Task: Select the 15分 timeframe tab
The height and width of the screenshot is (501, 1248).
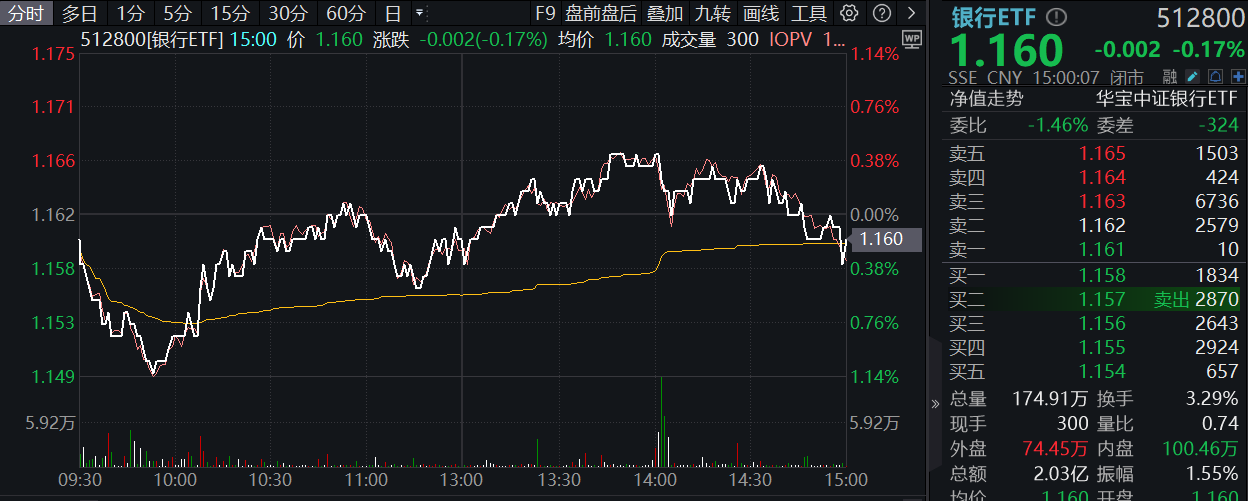Action: (231, 13)
